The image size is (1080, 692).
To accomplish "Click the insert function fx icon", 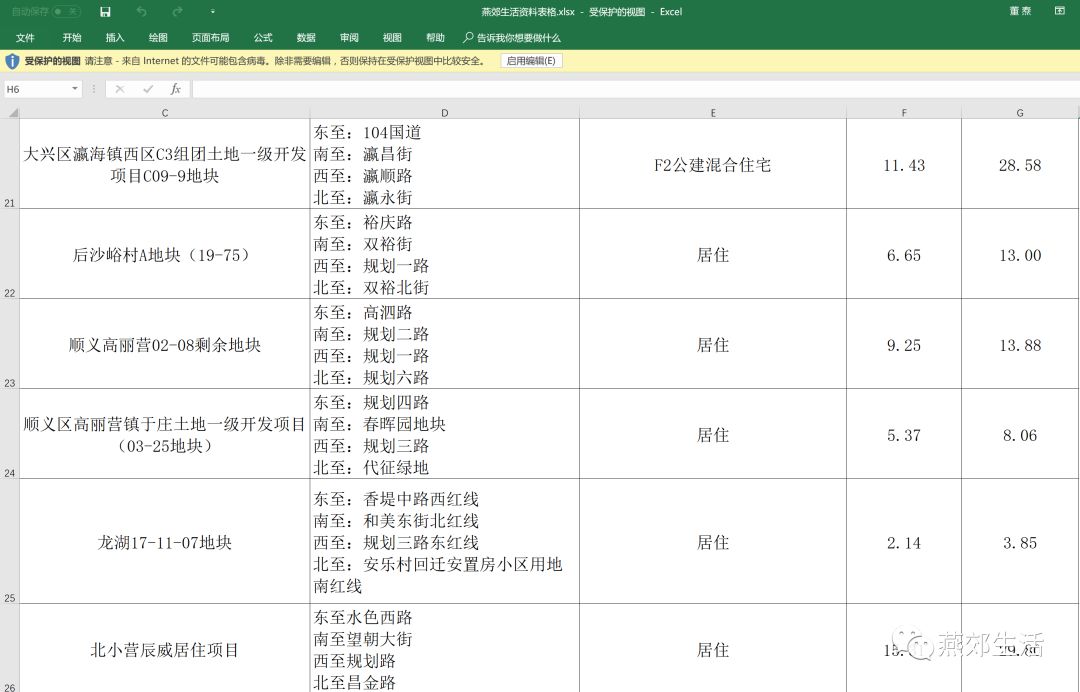I will [x=175, y=89].
